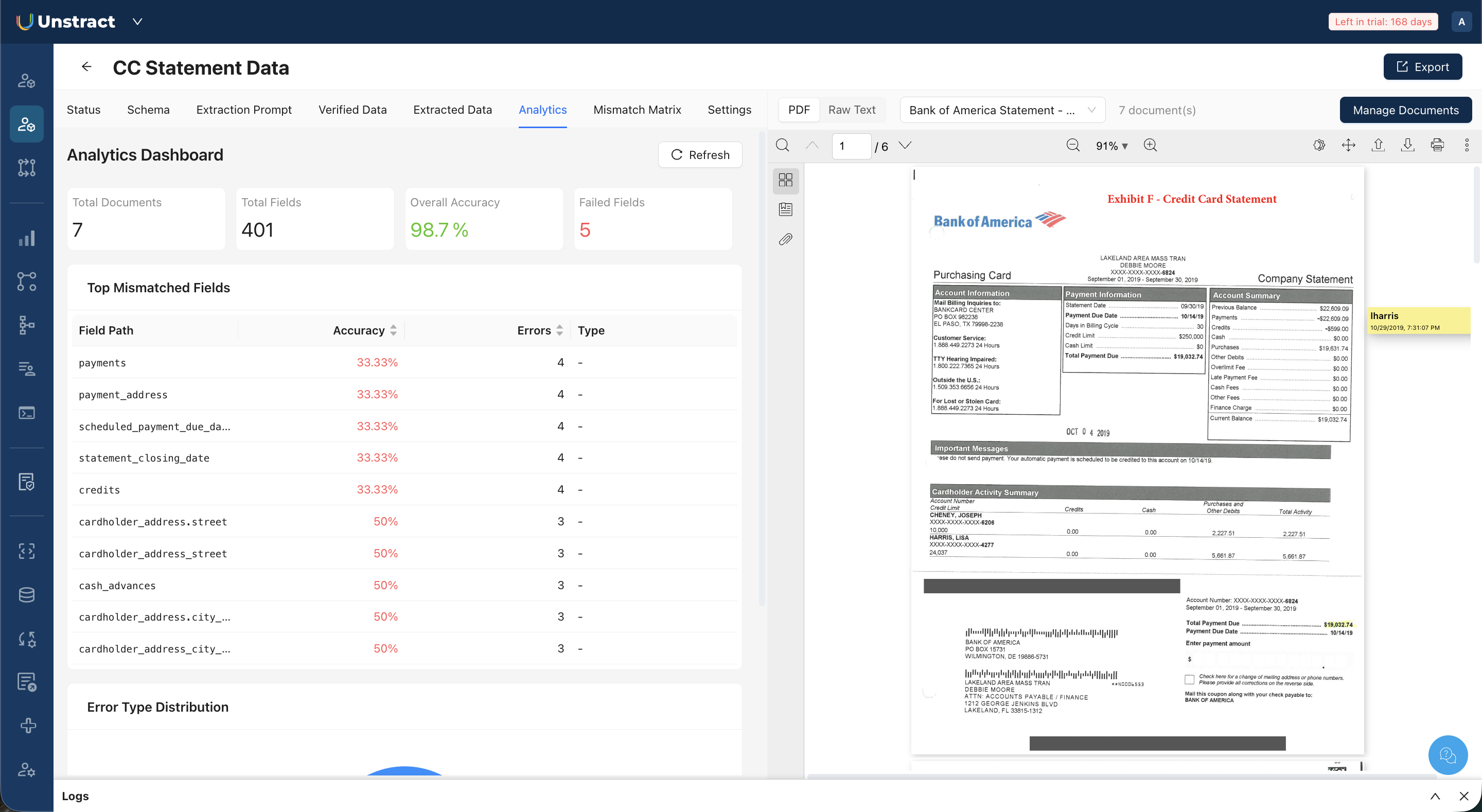Open the thumbnails panel icon

pos(785,180)
